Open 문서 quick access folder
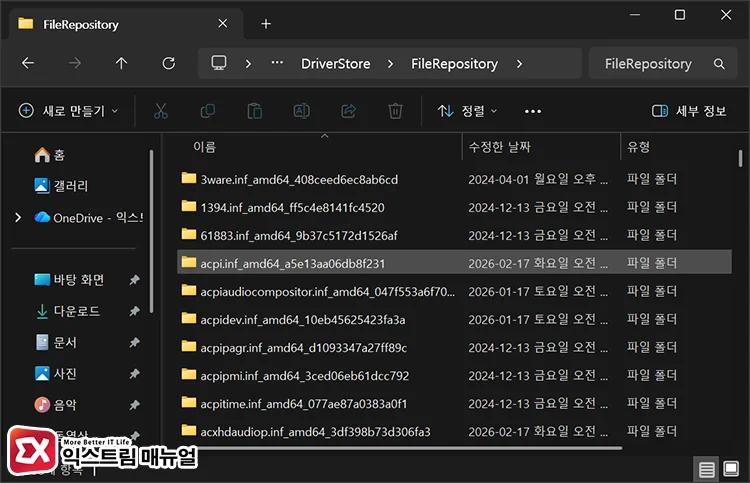 point(56,342)
